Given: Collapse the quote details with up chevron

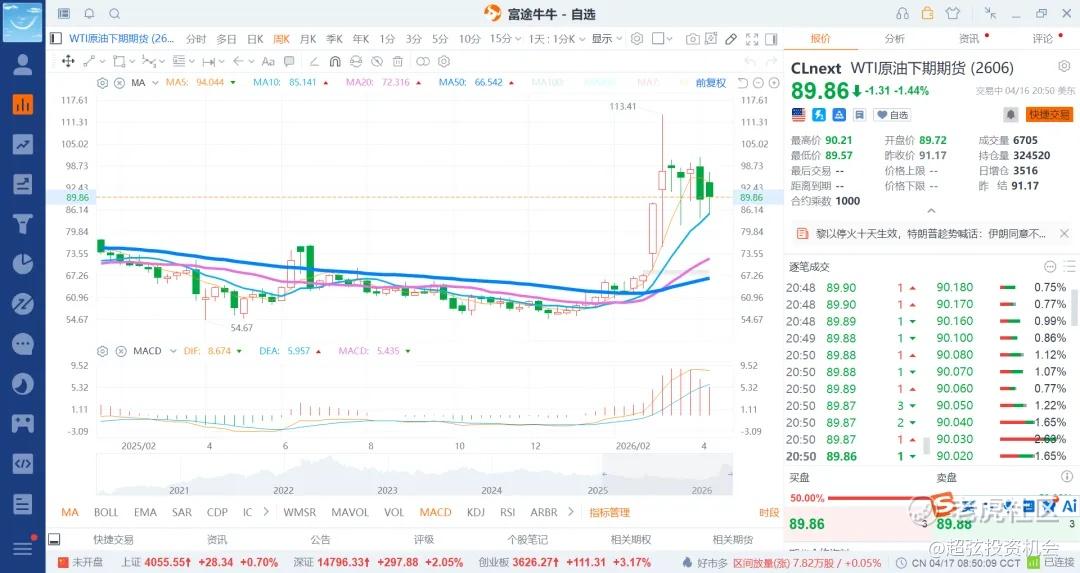Looking at the screenshot, I should [931, 211].
